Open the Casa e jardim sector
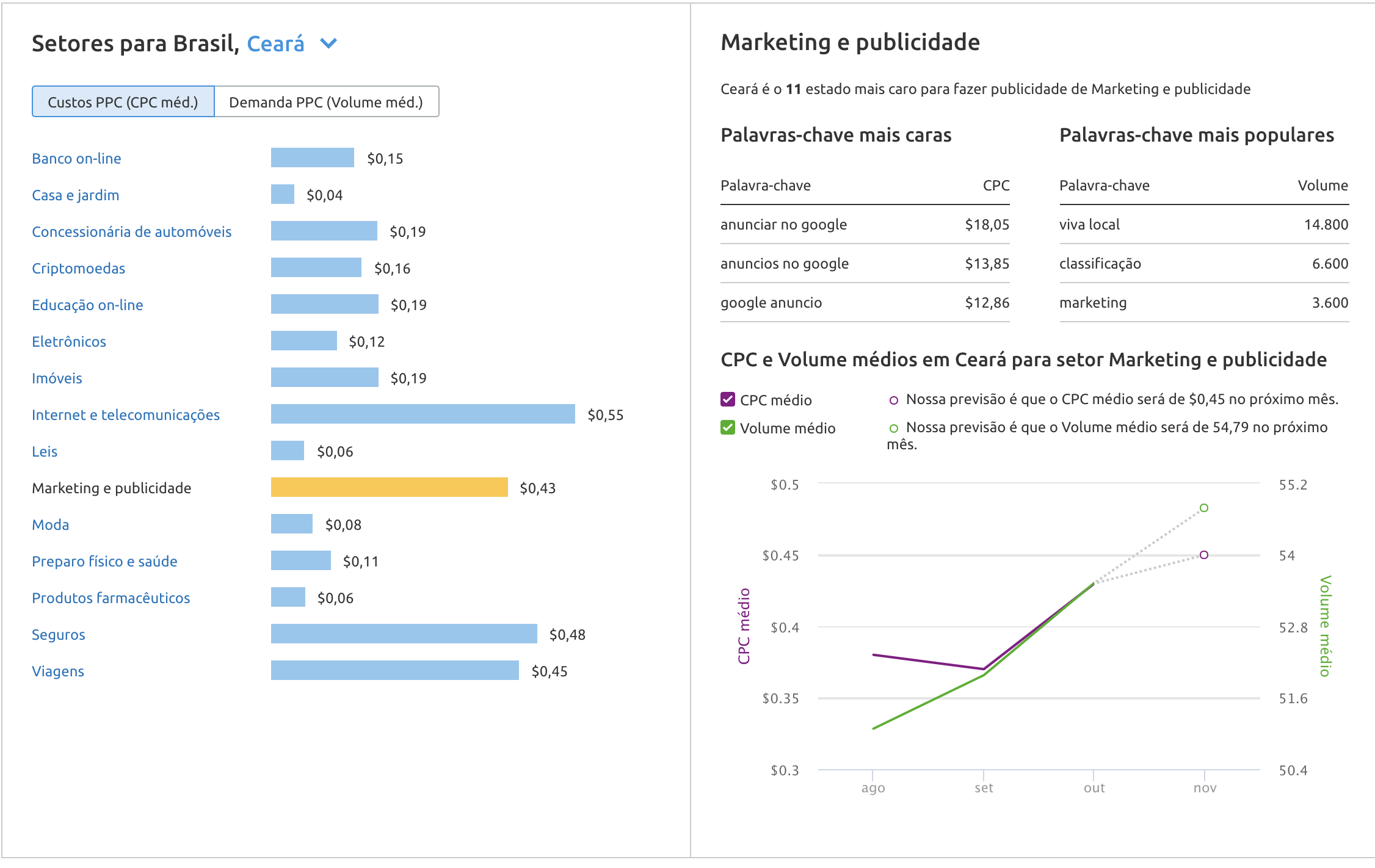Viewport: 1375px width, 868px height. (x=76, y=195)
